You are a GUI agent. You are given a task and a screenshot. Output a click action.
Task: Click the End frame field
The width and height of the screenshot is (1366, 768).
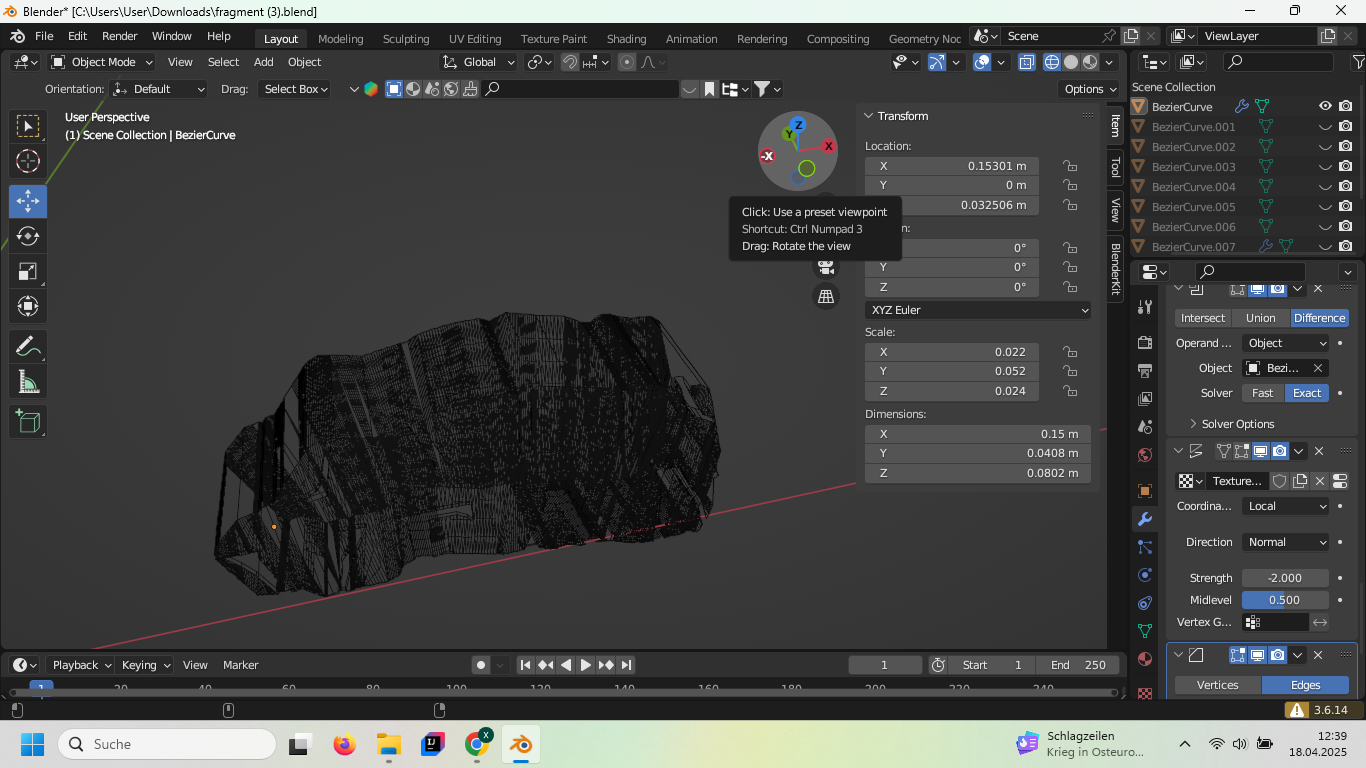pyautogui.click(x=1078, y=665)
